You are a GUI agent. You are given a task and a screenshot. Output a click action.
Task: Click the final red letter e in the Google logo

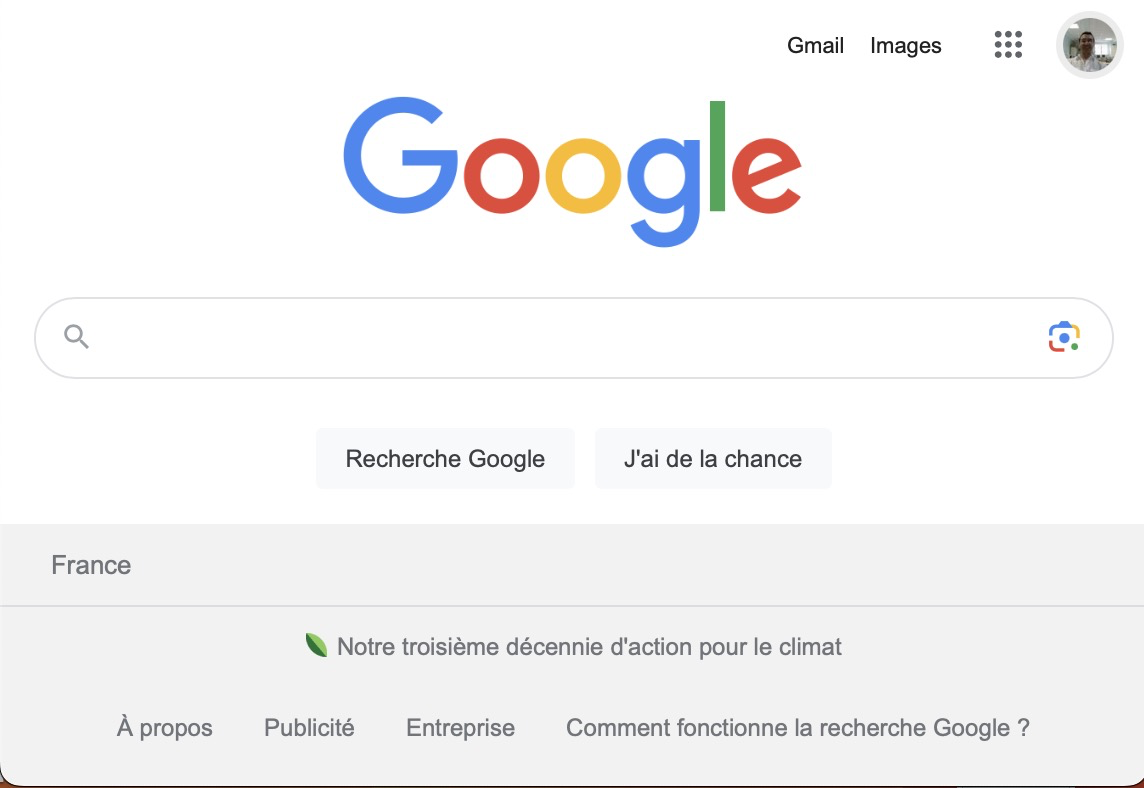coord(766,175)
